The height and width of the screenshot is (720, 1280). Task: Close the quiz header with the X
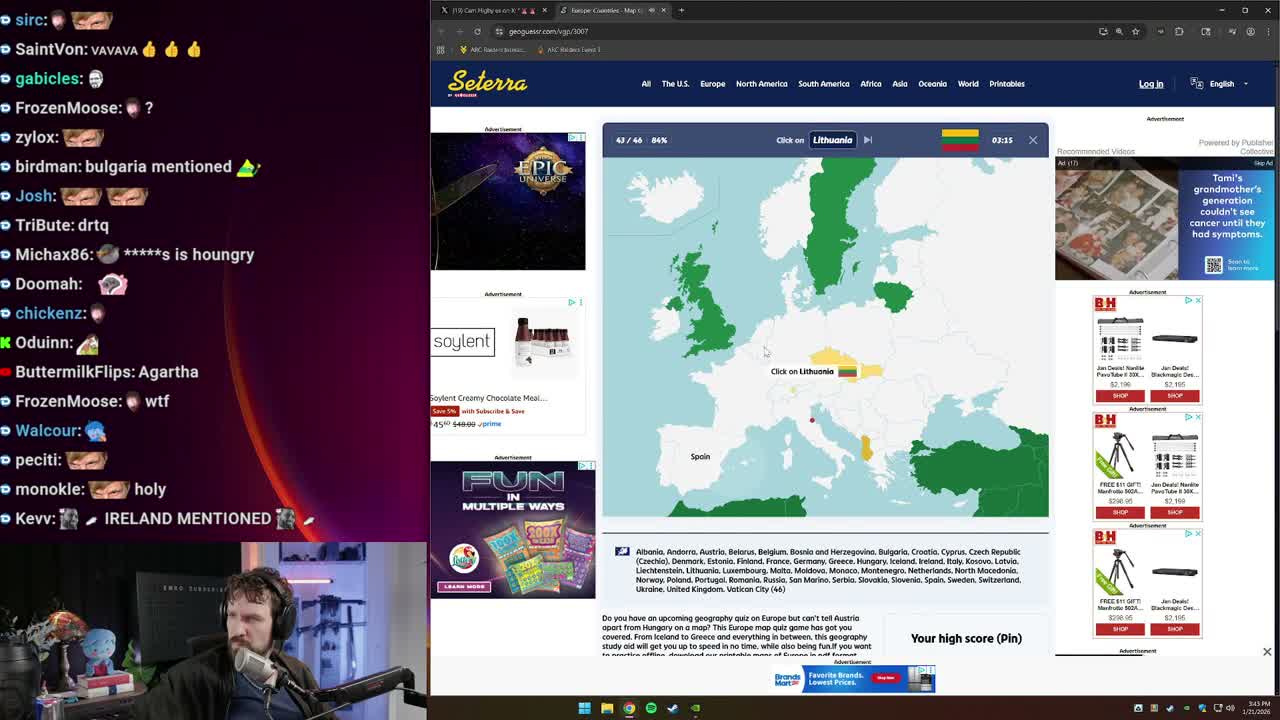click(1033, 140)
